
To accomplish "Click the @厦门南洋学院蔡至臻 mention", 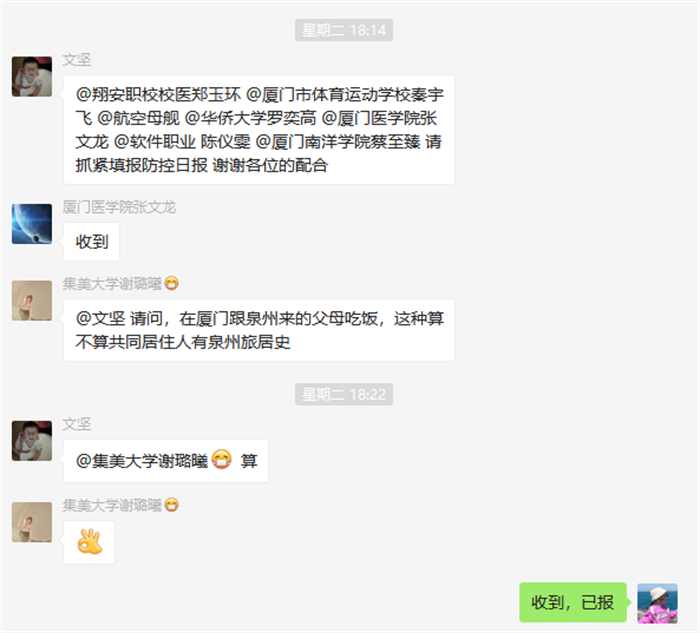I will (338, 142).
